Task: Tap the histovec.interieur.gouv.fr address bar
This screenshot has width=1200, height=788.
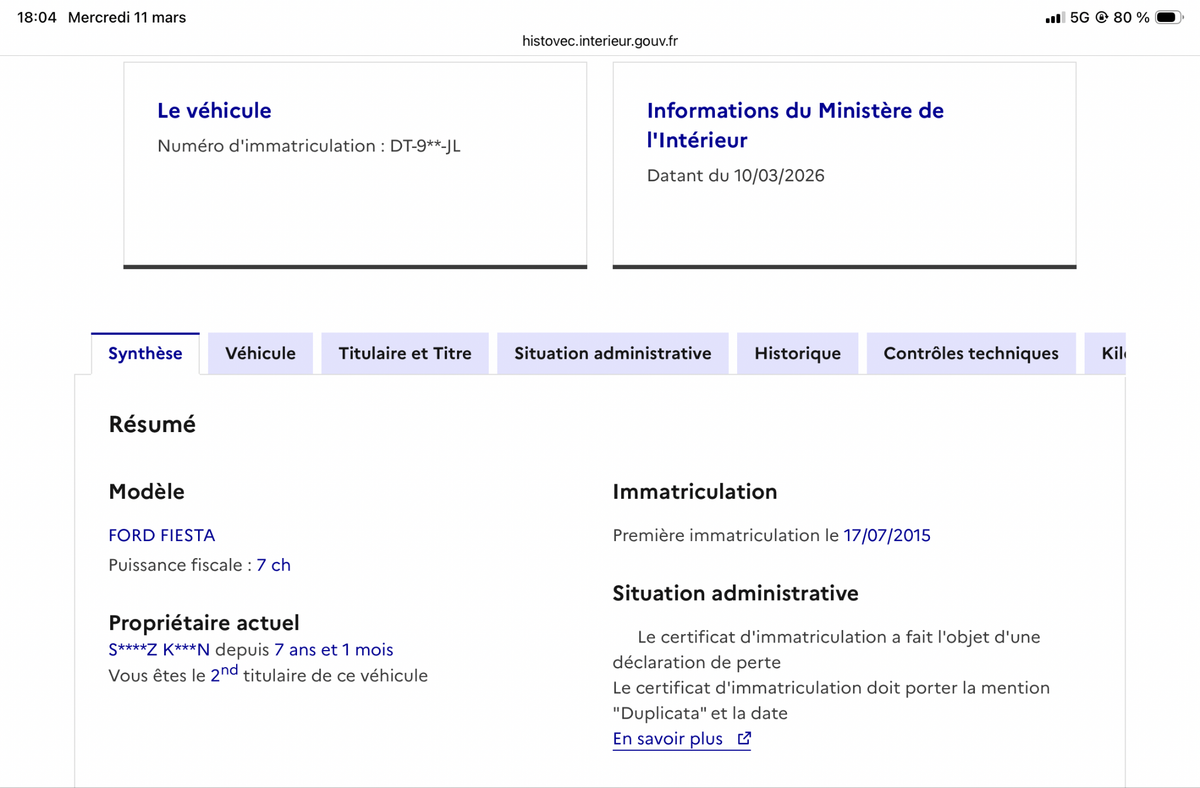Action: (x=600, y=41)
